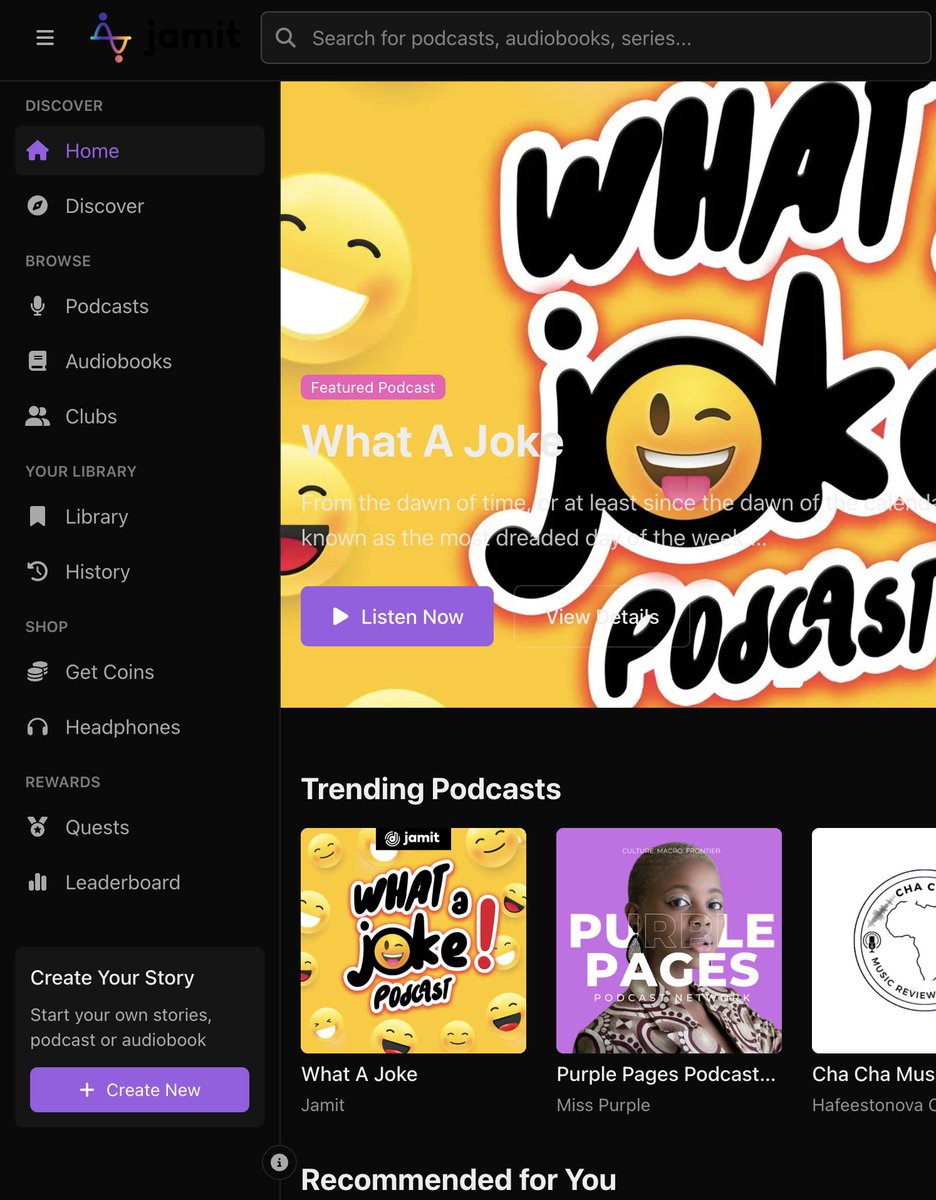This screenshot has width=936, height=1200.
Task: Click the Featured Podcast badge
Action: click(x=373, y=387)
